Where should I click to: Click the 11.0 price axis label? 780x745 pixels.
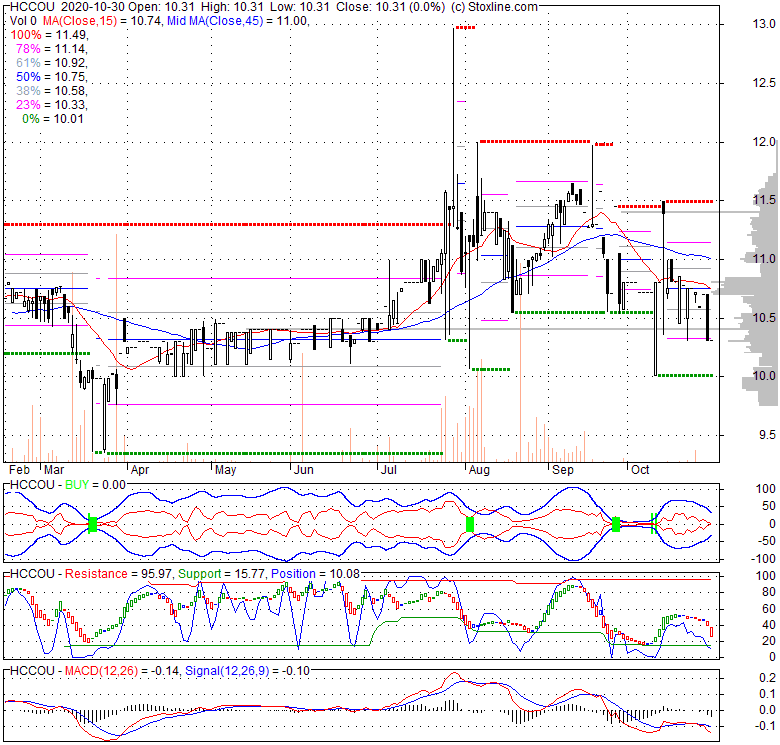click(x=764, y=259)
